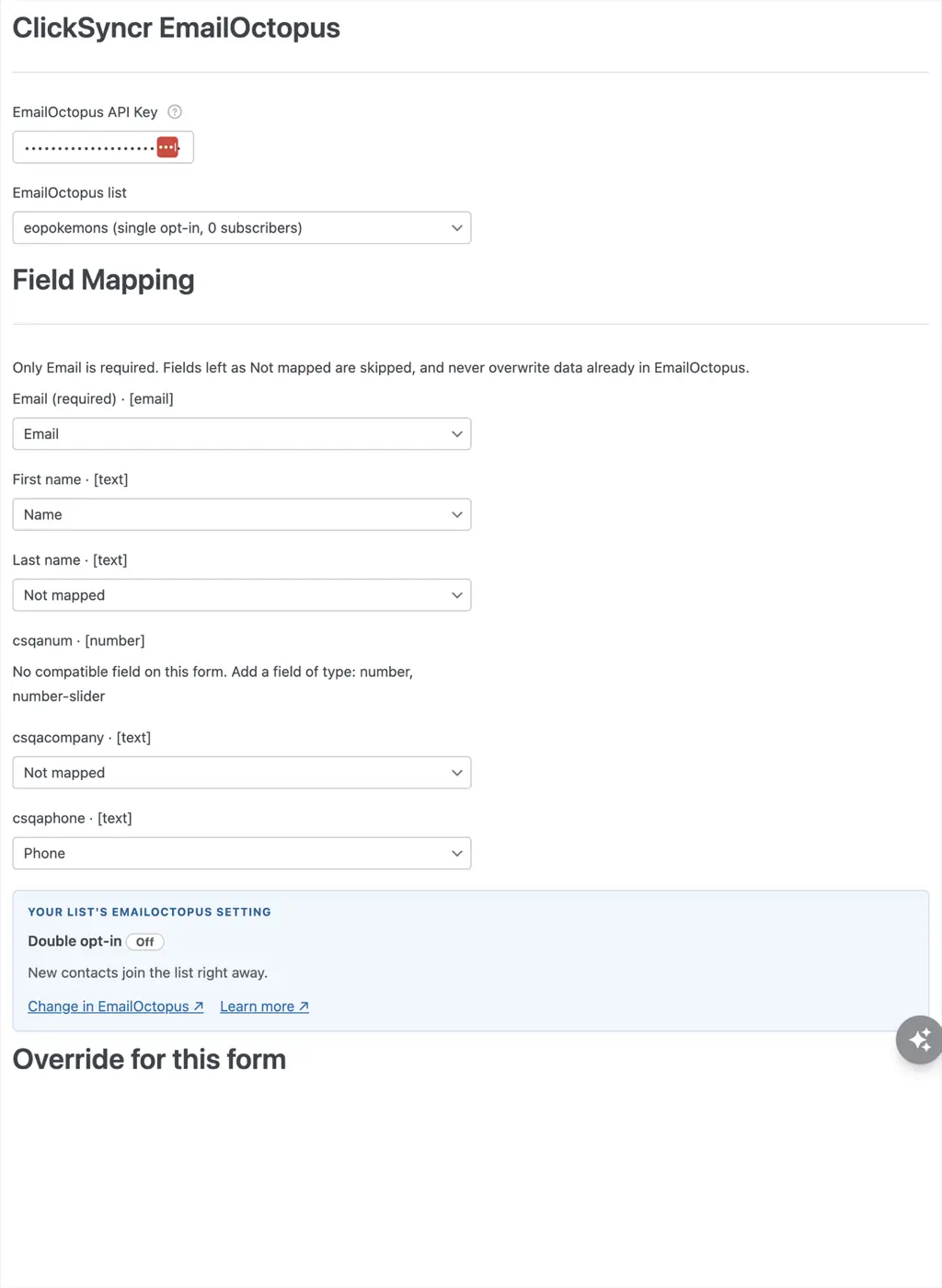Click the Email (required) · [email] label
Image resolution: width=942 pixels, height=1288 pixels.
click(x=93, y=399)
